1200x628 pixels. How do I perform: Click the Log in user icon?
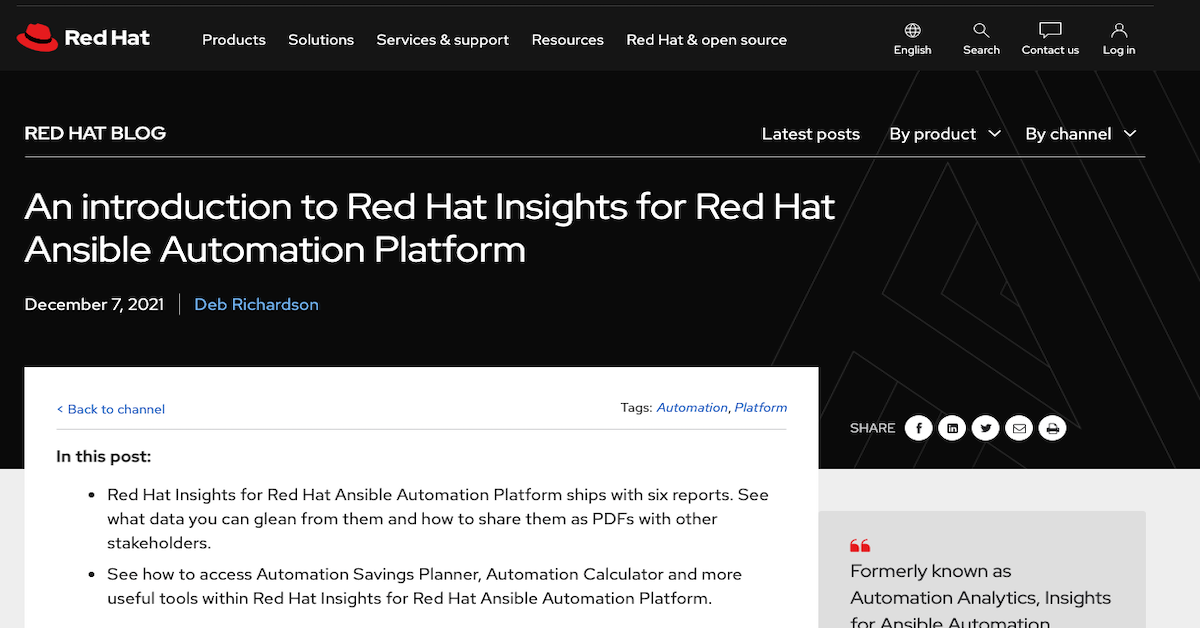pyautogui.click(x=1119, y=31)
